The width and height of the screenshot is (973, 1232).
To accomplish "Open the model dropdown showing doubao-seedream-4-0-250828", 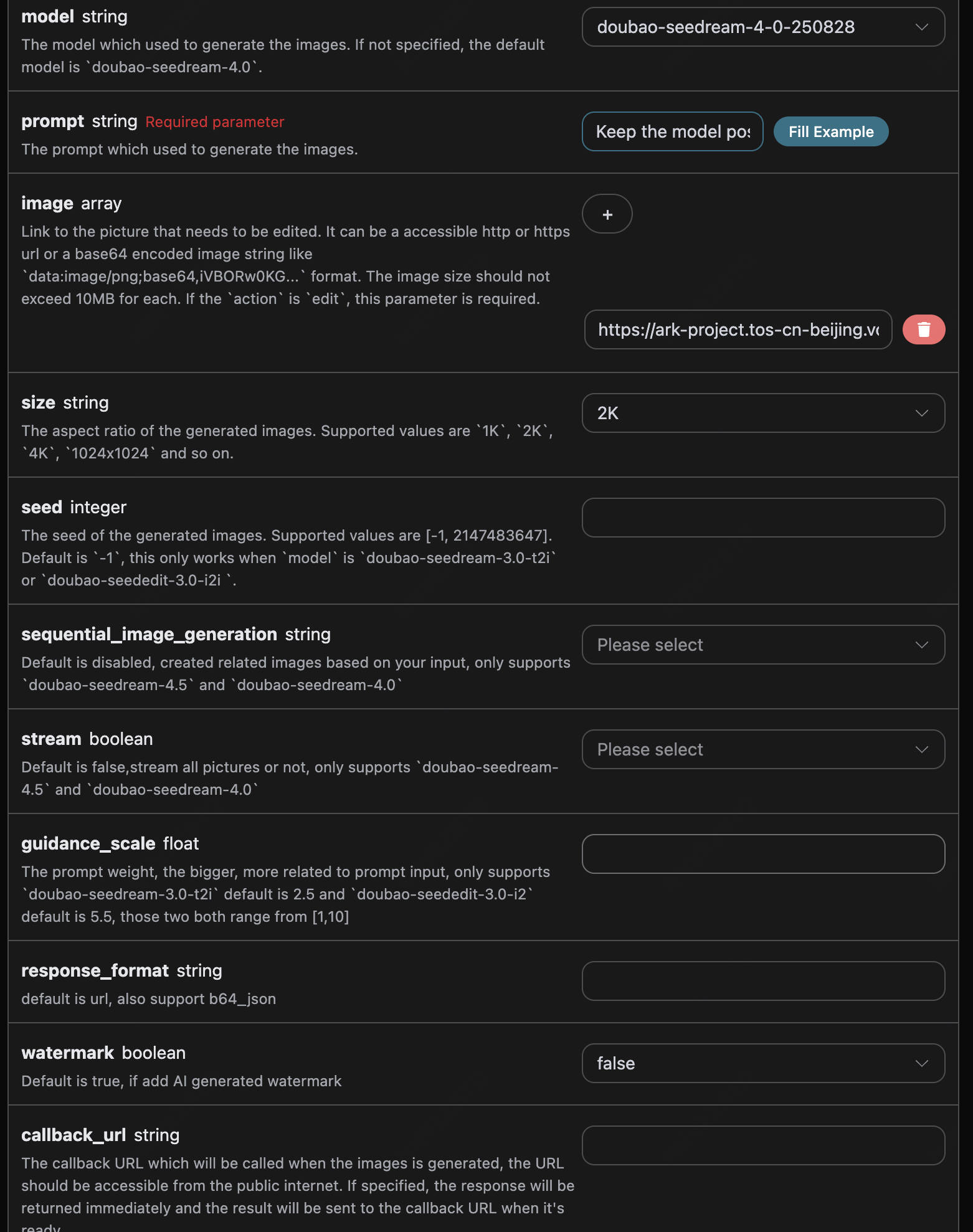I will [x=748, y=27].
